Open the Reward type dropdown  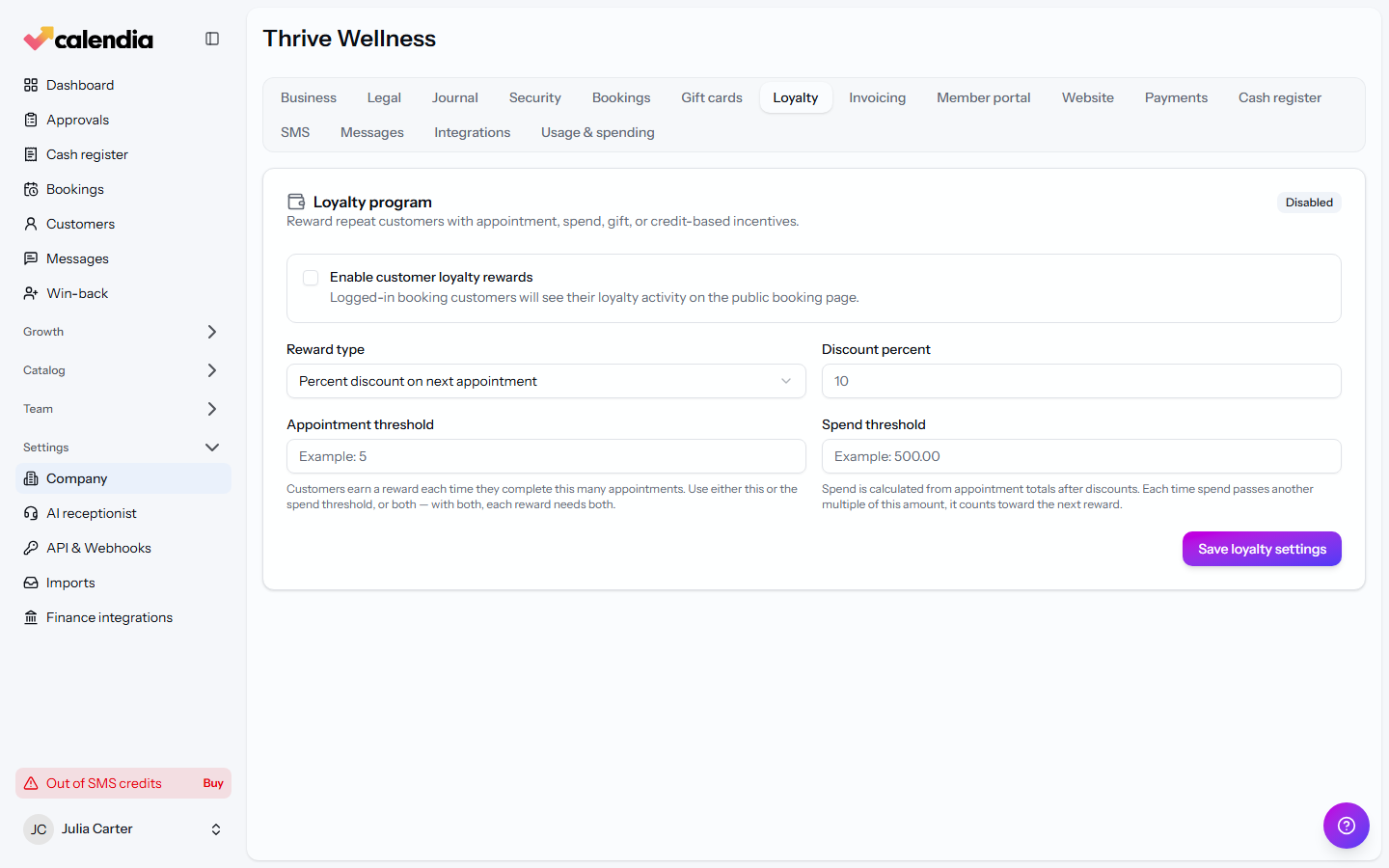coord(546,381)
